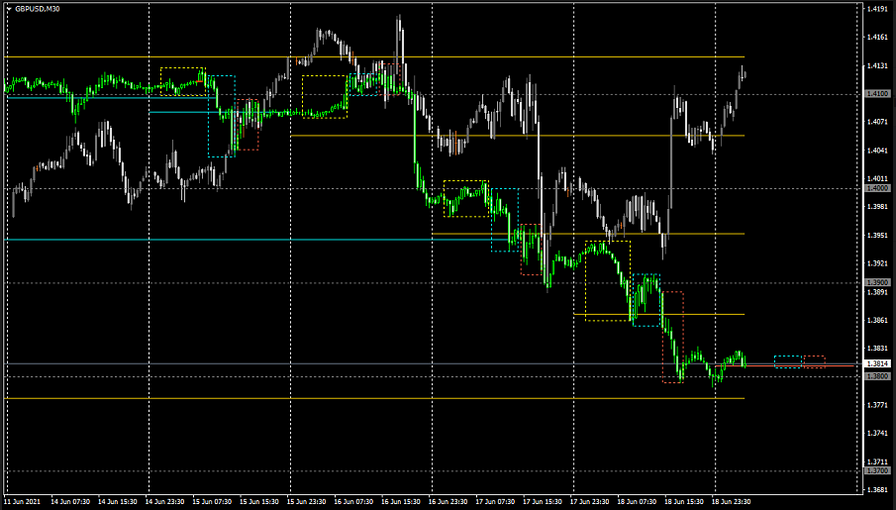
Task: Click the triangle arrow beside GBPUSD,M30
Action: [8, 7]
